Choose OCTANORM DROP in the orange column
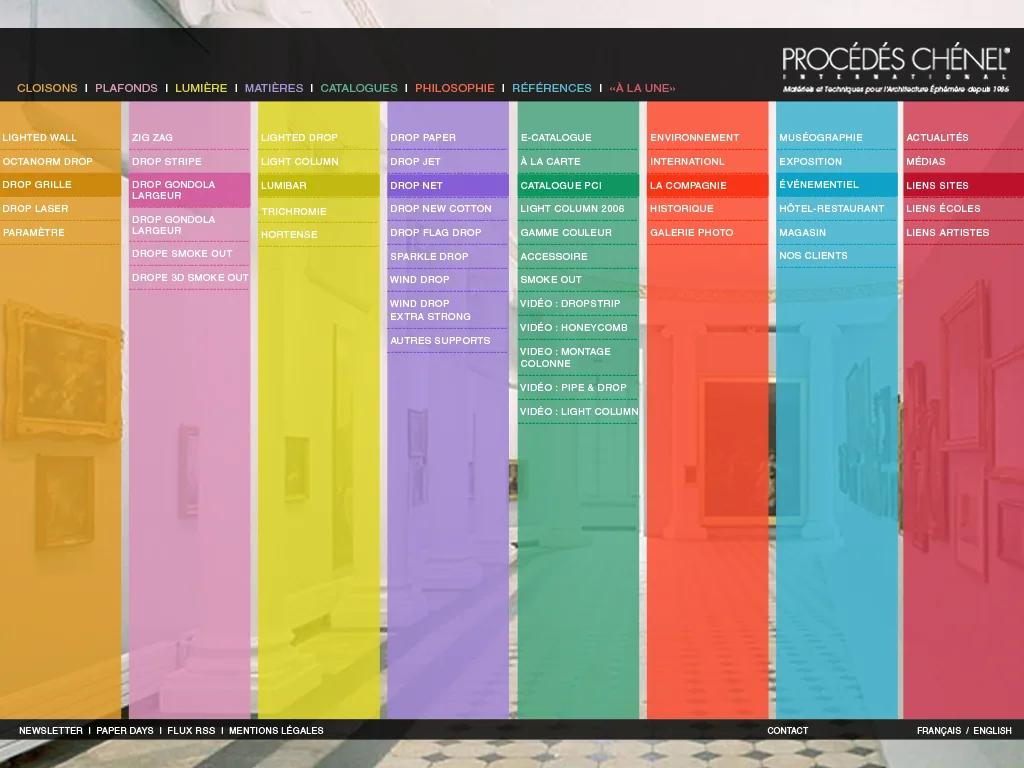This screenshot has height=768, width=1024. click(x=48, y=161)
